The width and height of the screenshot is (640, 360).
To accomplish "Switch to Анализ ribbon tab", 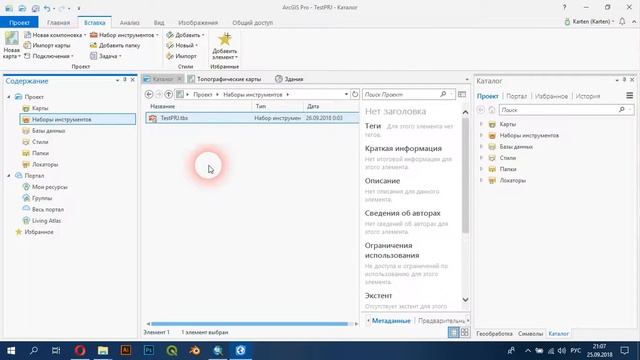I will pyautogui.click(x=130, y=22).
